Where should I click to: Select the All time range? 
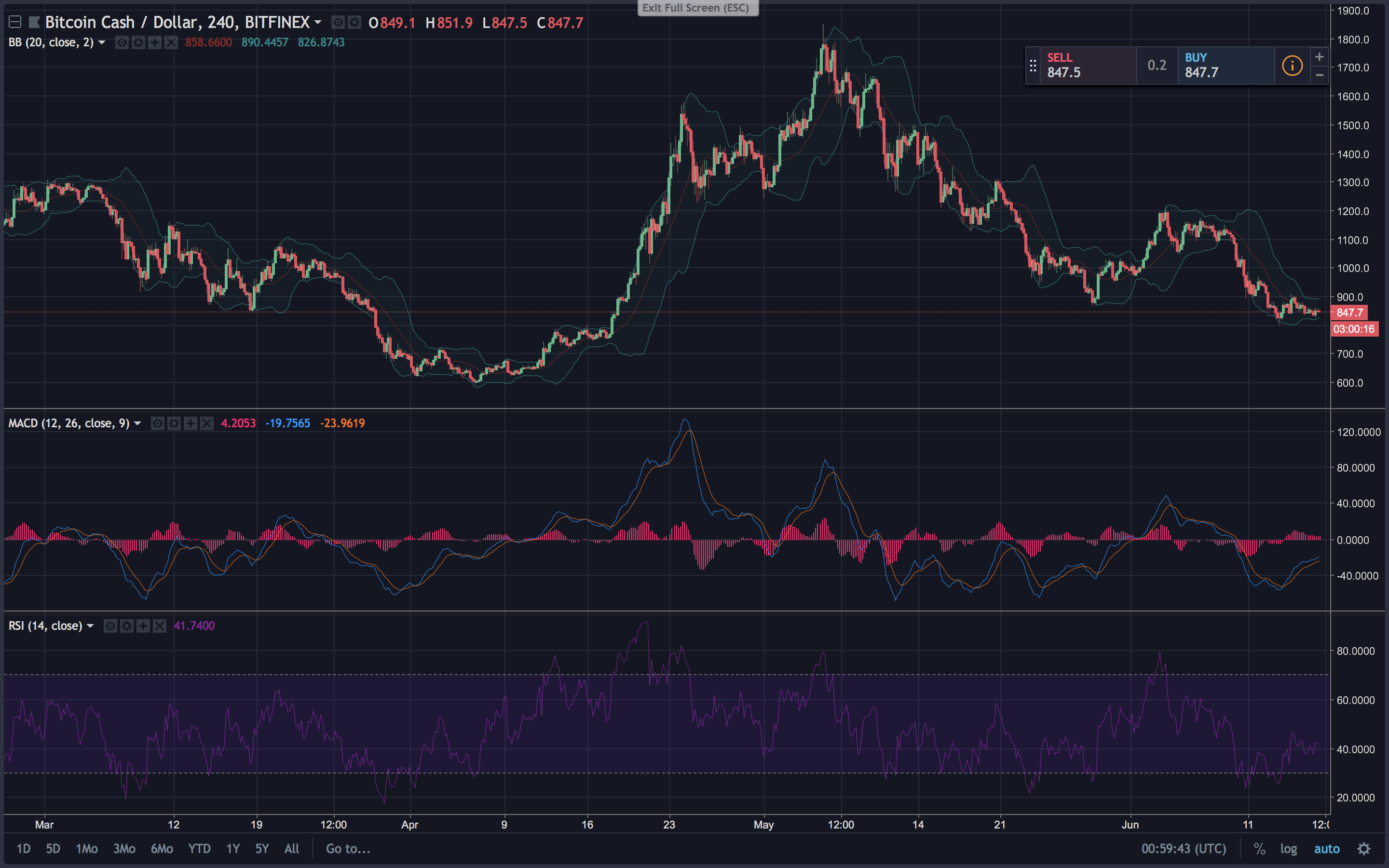[292, 849]
